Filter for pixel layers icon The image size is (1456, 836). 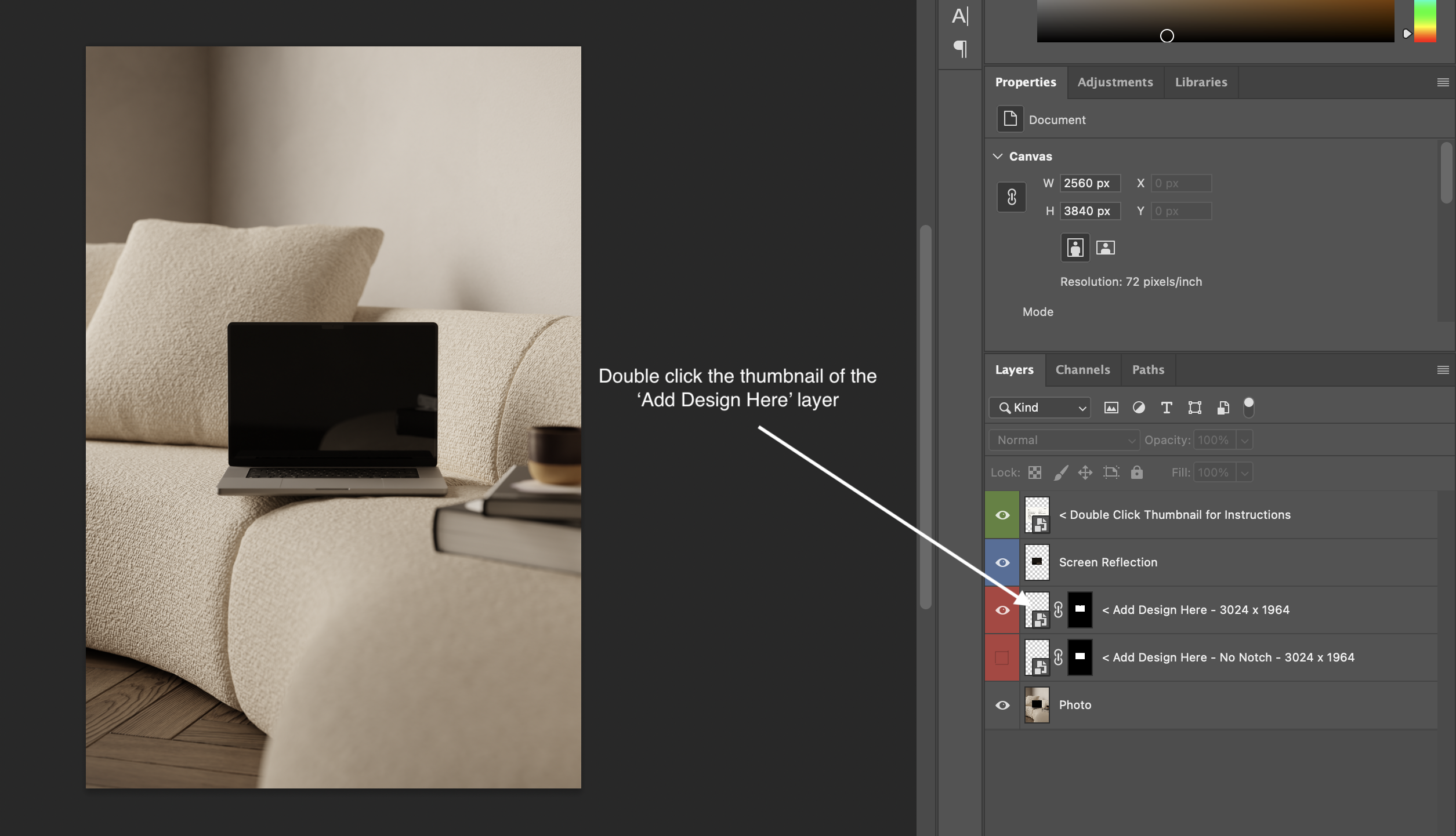(1111, 408)
